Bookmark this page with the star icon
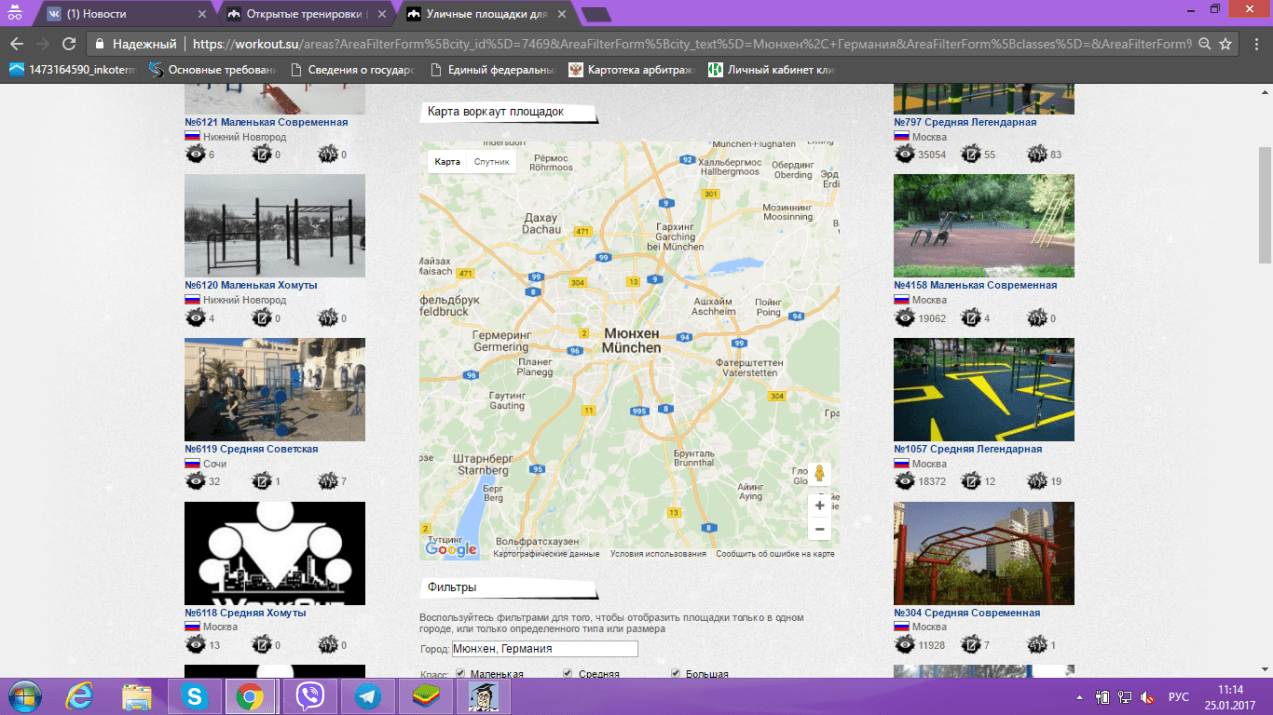Image resolution: width=1273 pixels, height=715 pixels. pyautogui.click(x=1226, y=44)
